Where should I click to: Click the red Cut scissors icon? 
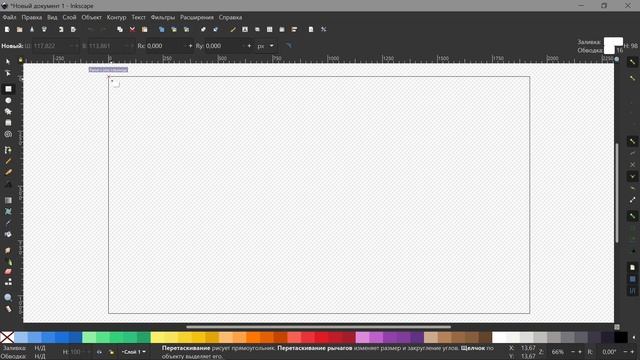click(x=132, y=29)
